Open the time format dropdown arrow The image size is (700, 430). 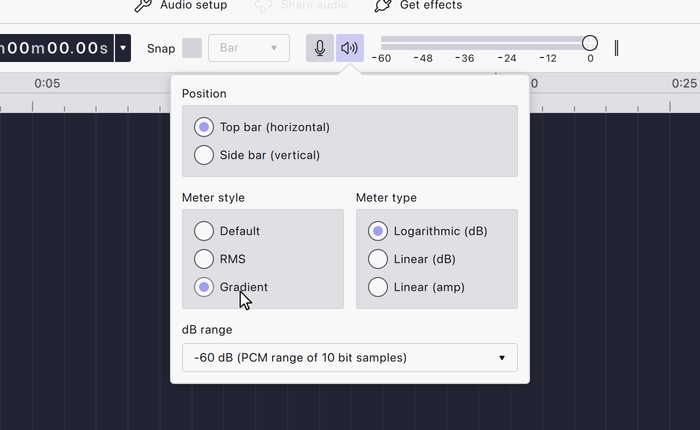(x=123, y=48)
